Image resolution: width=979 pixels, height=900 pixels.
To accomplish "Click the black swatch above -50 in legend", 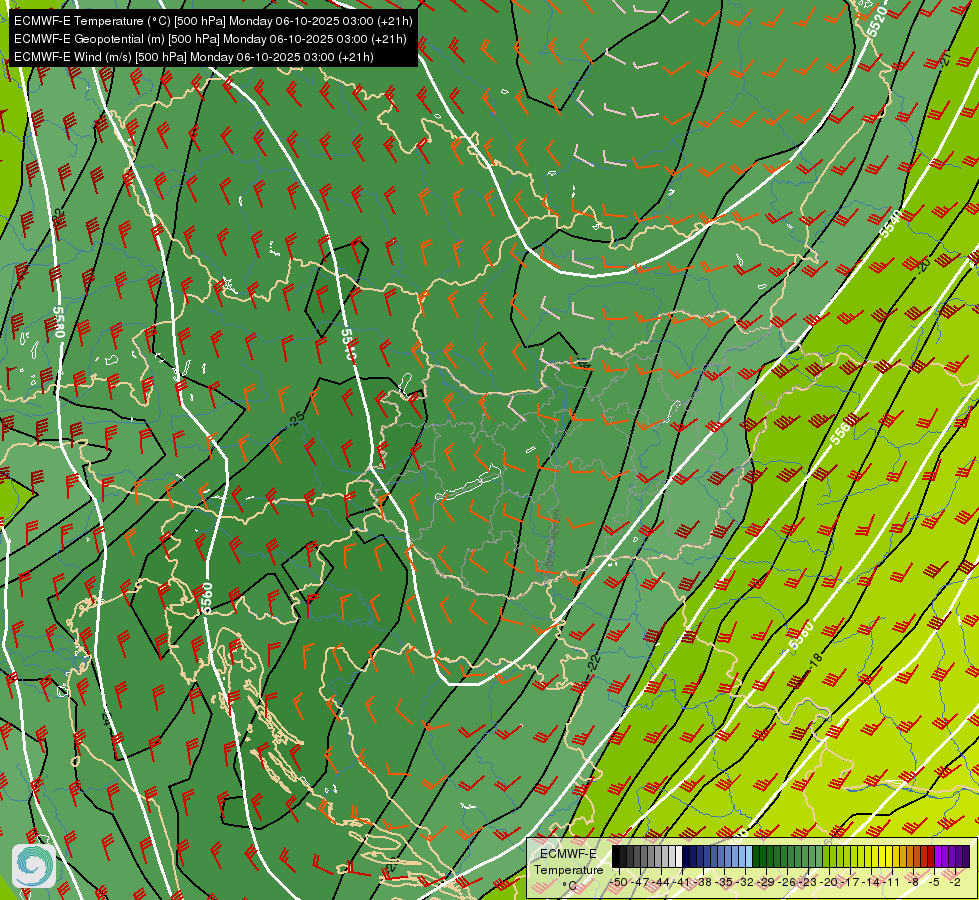I will point(616,856).
